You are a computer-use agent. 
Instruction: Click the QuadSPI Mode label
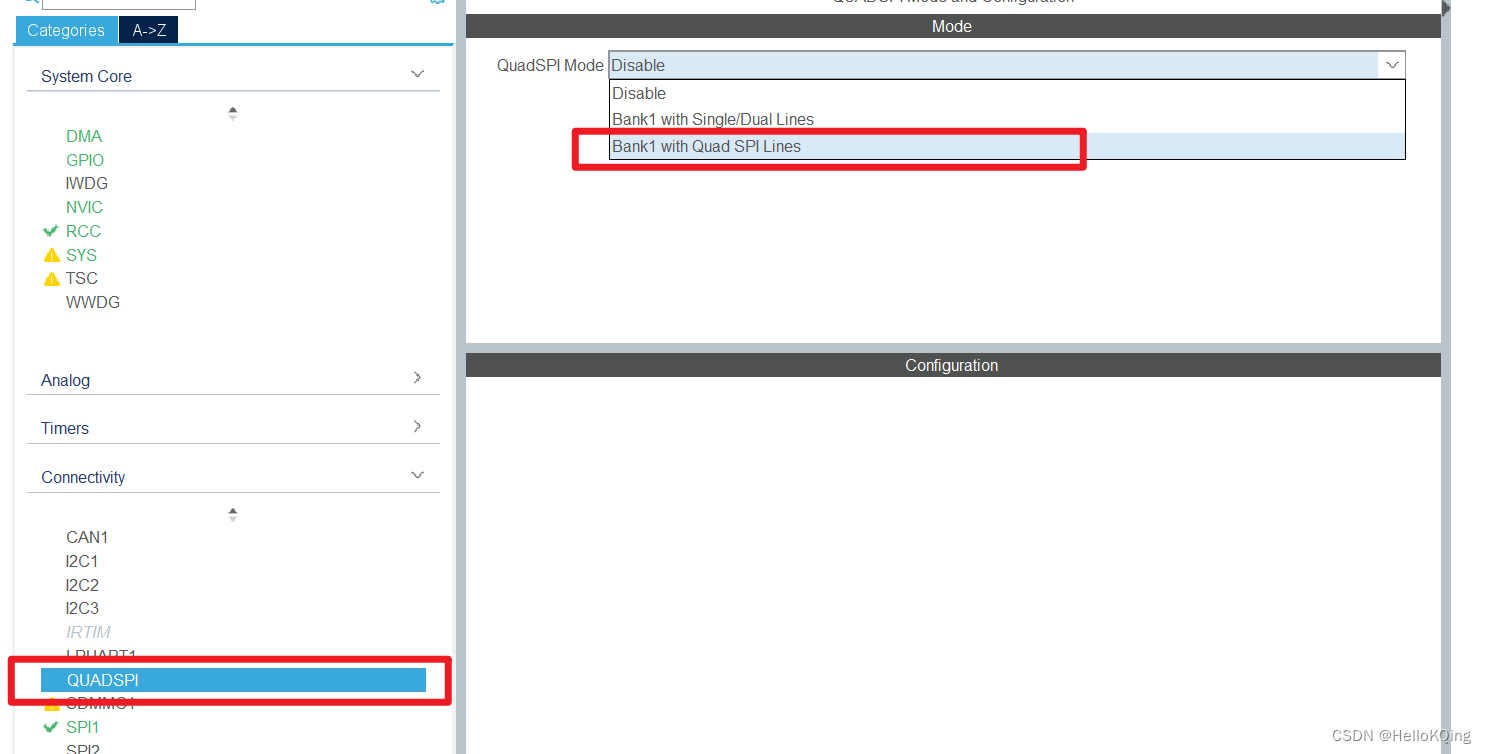pyautogui.click(x=550, y=65)
